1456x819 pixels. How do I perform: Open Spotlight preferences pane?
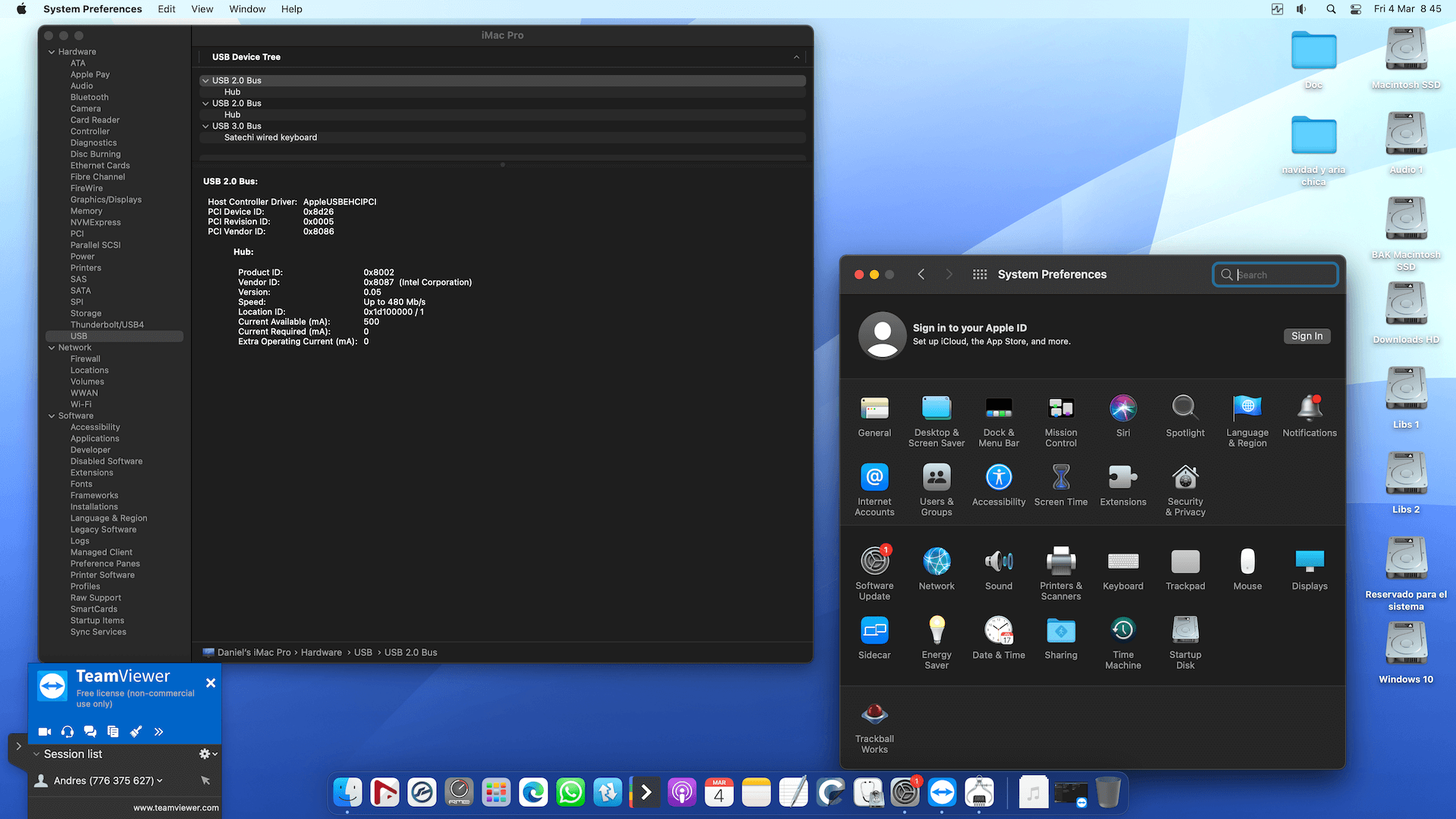click(1185, 416)
